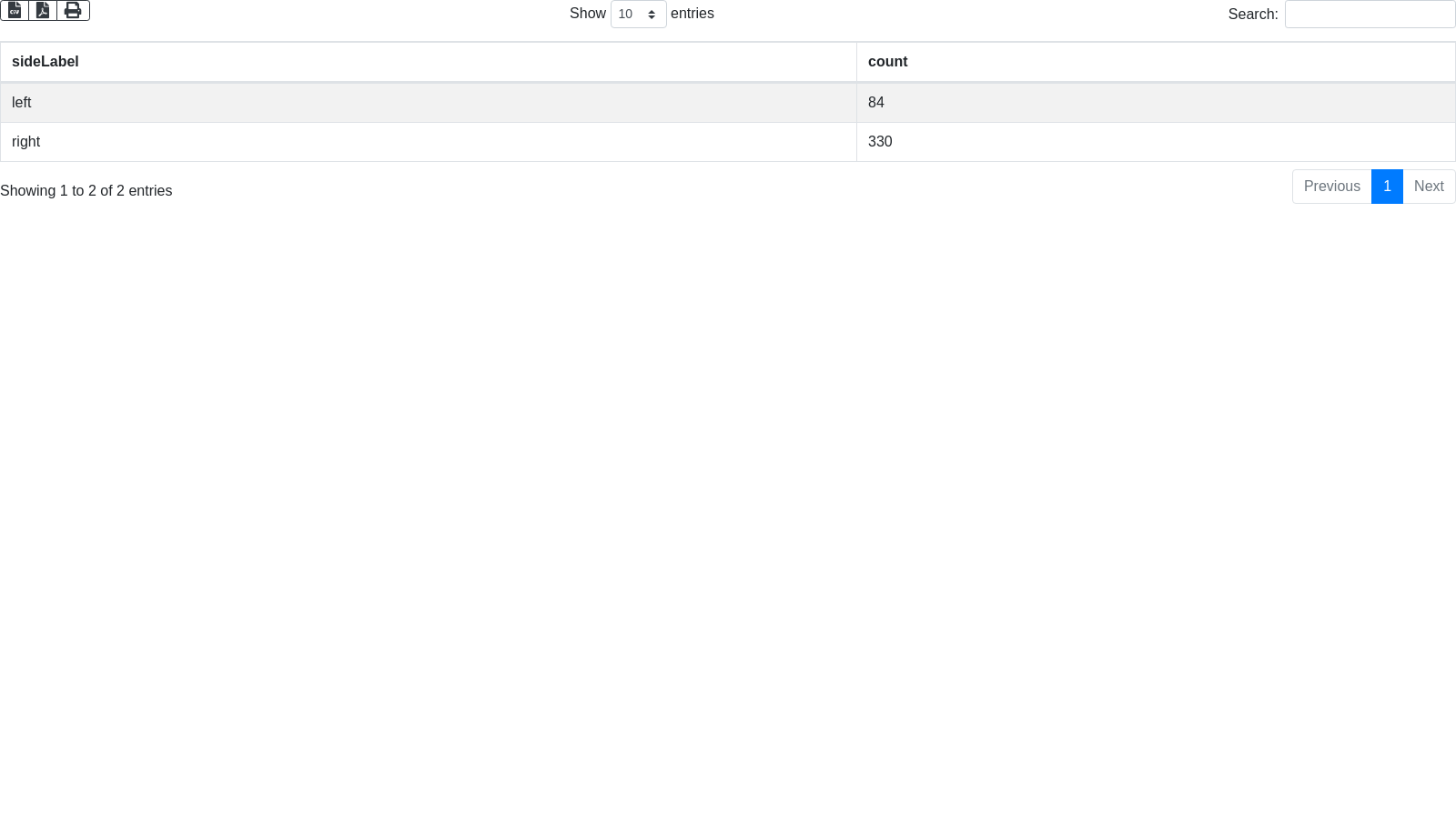This screenshot has width=1456, height=819.
Task: Focus the Search input box
Action: pos(1370,15)
